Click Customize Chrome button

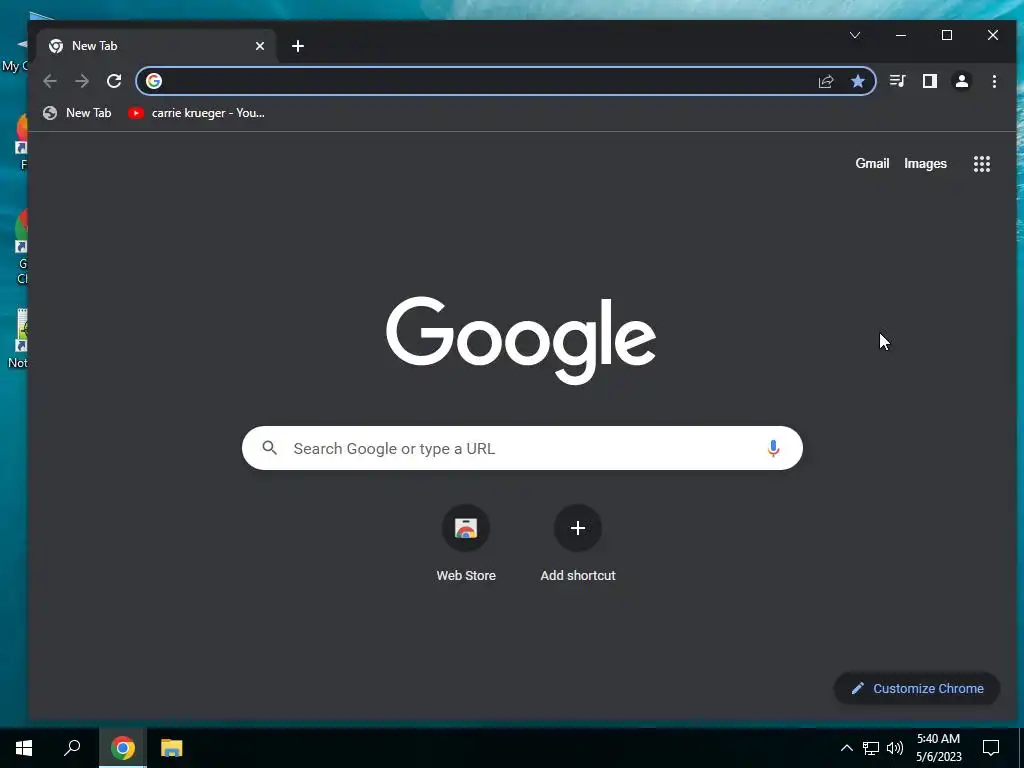click(917, 688)
